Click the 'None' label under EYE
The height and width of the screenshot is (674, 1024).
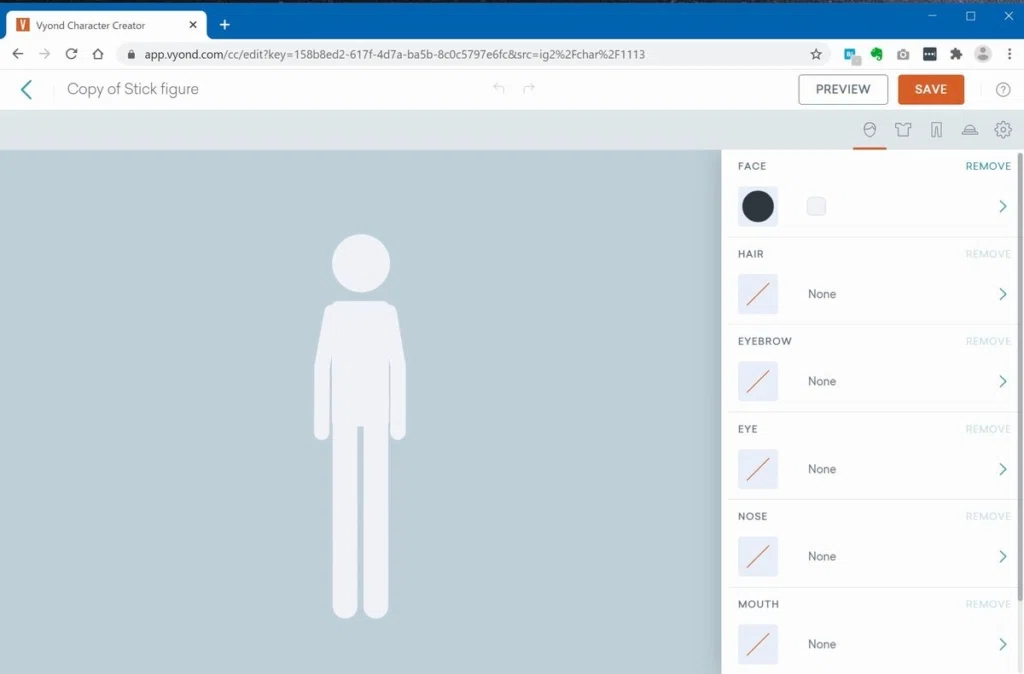(x=822, y=469)
